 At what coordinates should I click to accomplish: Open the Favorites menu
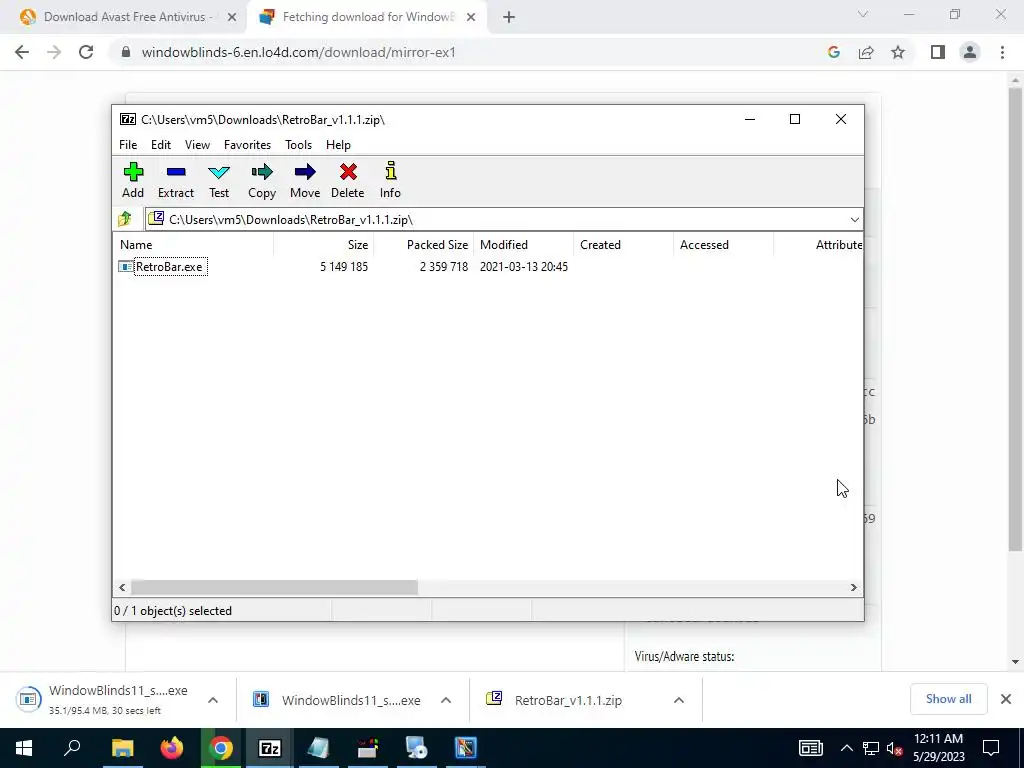[x=248, y=145]
